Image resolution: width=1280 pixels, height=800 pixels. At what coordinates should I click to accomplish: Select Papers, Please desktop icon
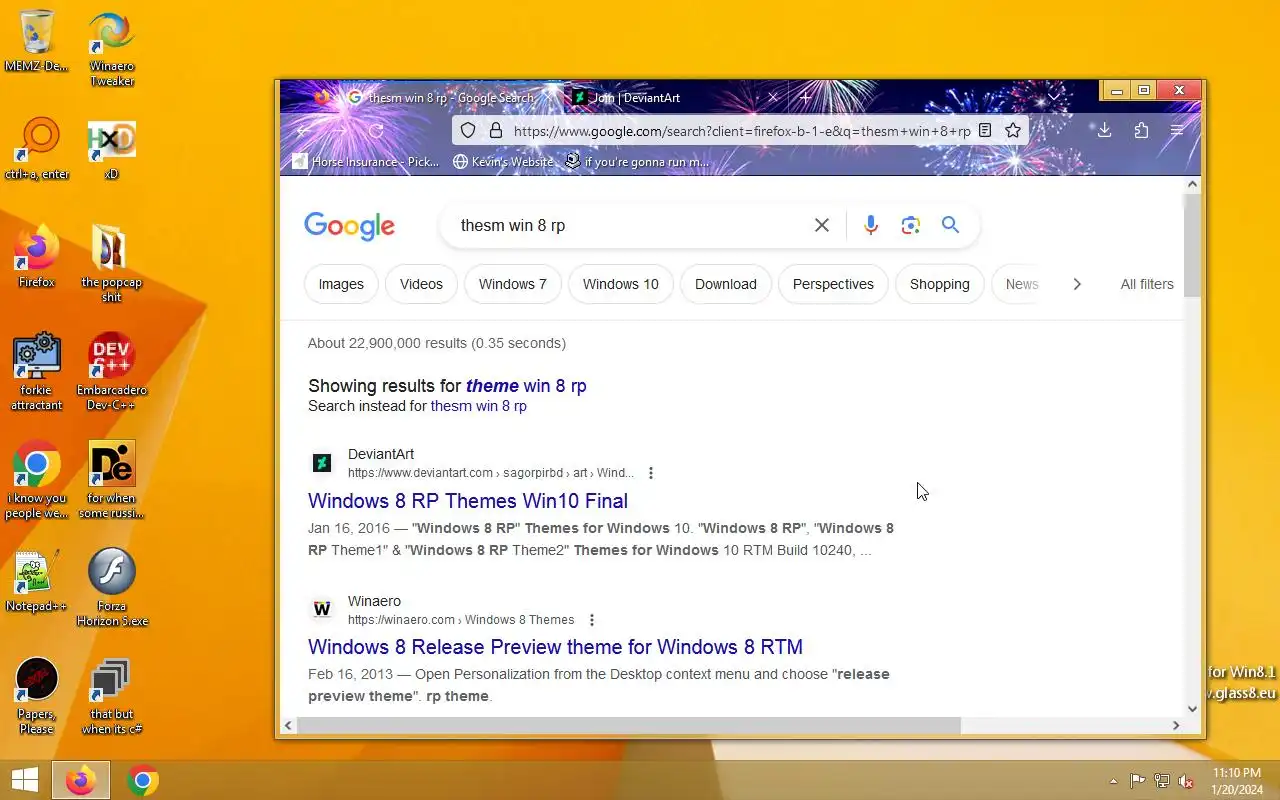tap(37, 696)
